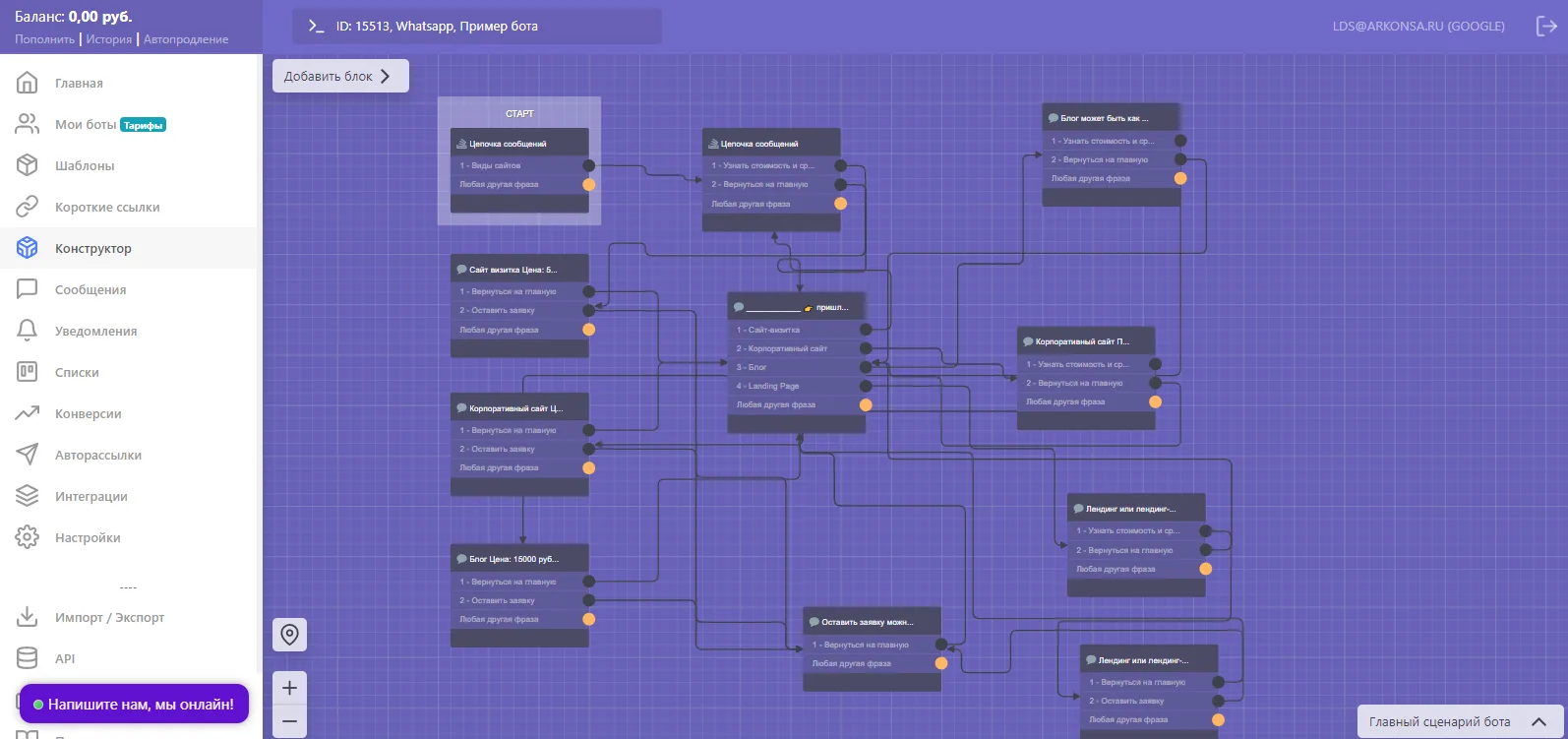This screenshot has width=1568, height=739.
Task: Open the Сообщения menu item
Action: 90,289
